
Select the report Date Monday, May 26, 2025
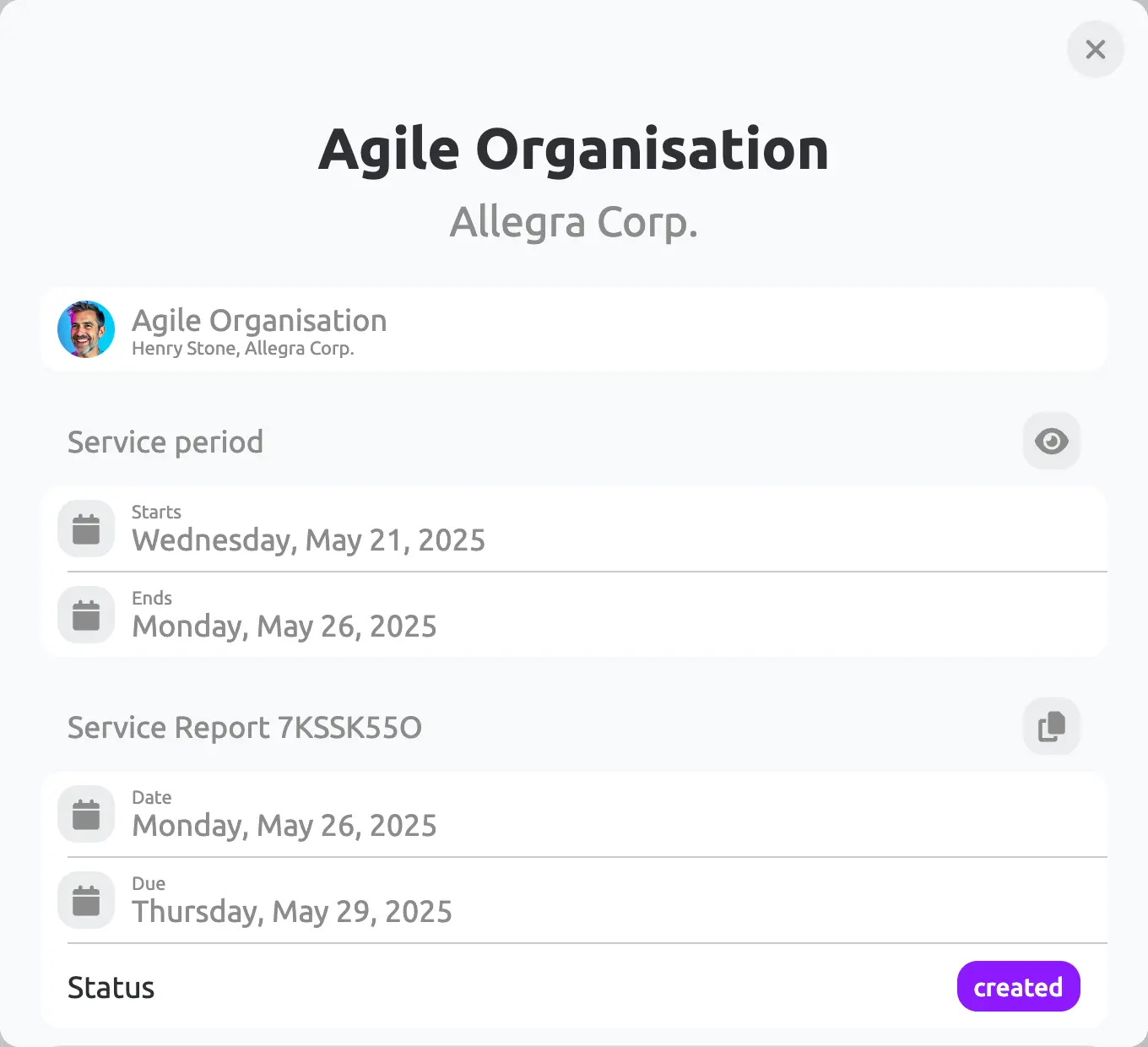284,826
